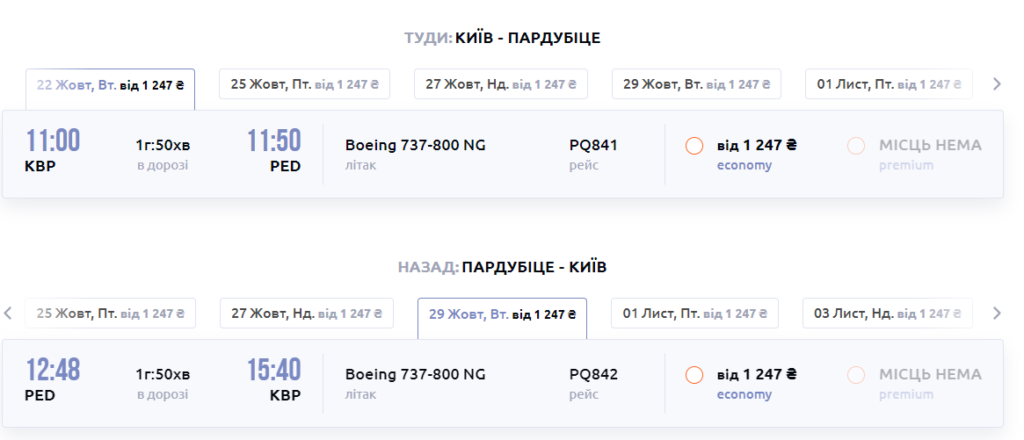Click the PQ841 flight number
Screen dimensions: 1024x440
[x=593, y=145]
